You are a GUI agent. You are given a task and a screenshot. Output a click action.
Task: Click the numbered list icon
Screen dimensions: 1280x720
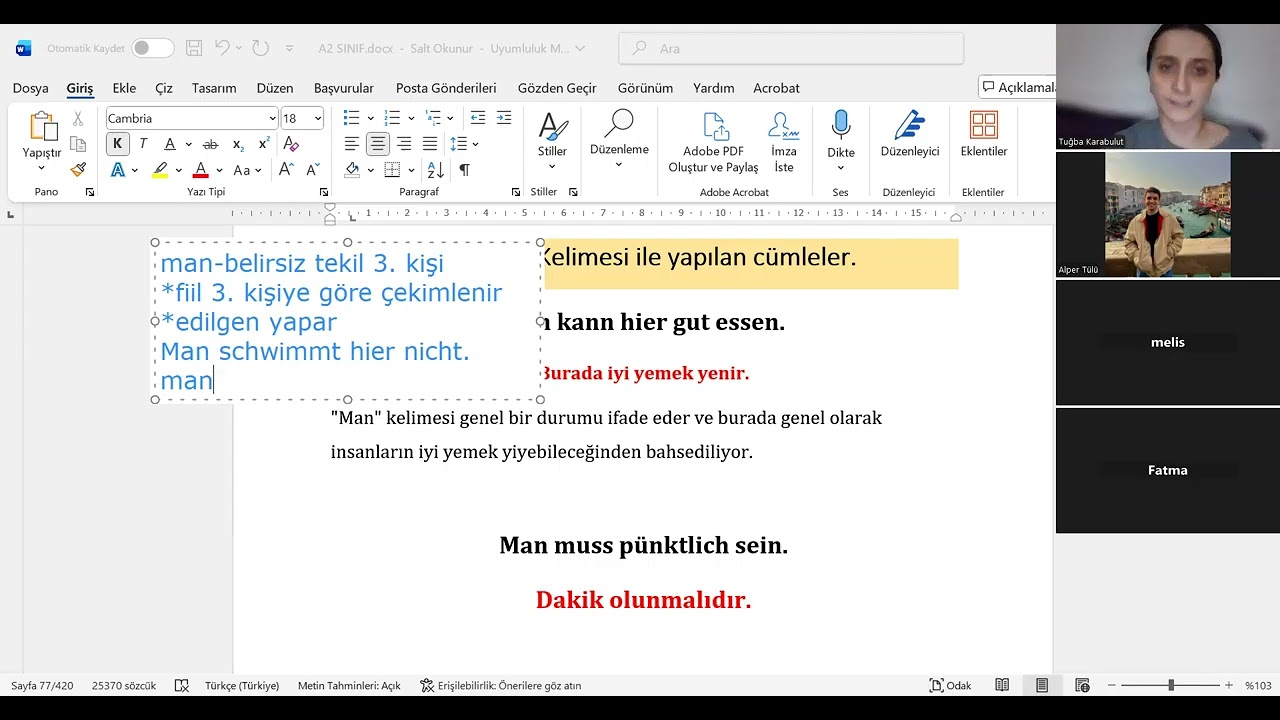coord(392,118)
